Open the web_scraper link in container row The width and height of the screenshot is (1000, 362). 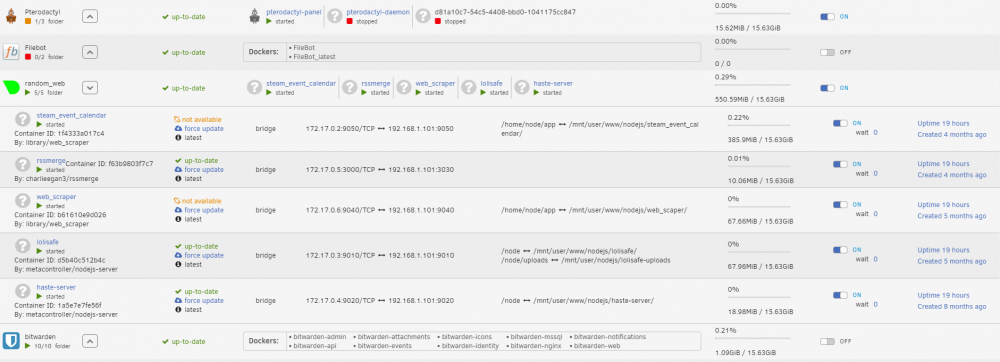coord(56,197)
